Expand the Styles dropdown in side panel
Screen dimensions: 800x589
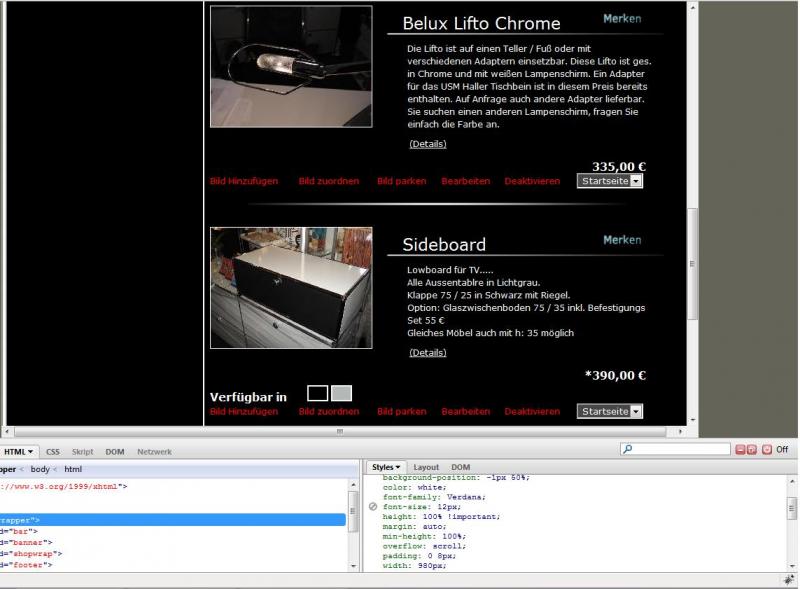(x=386, y=467)
